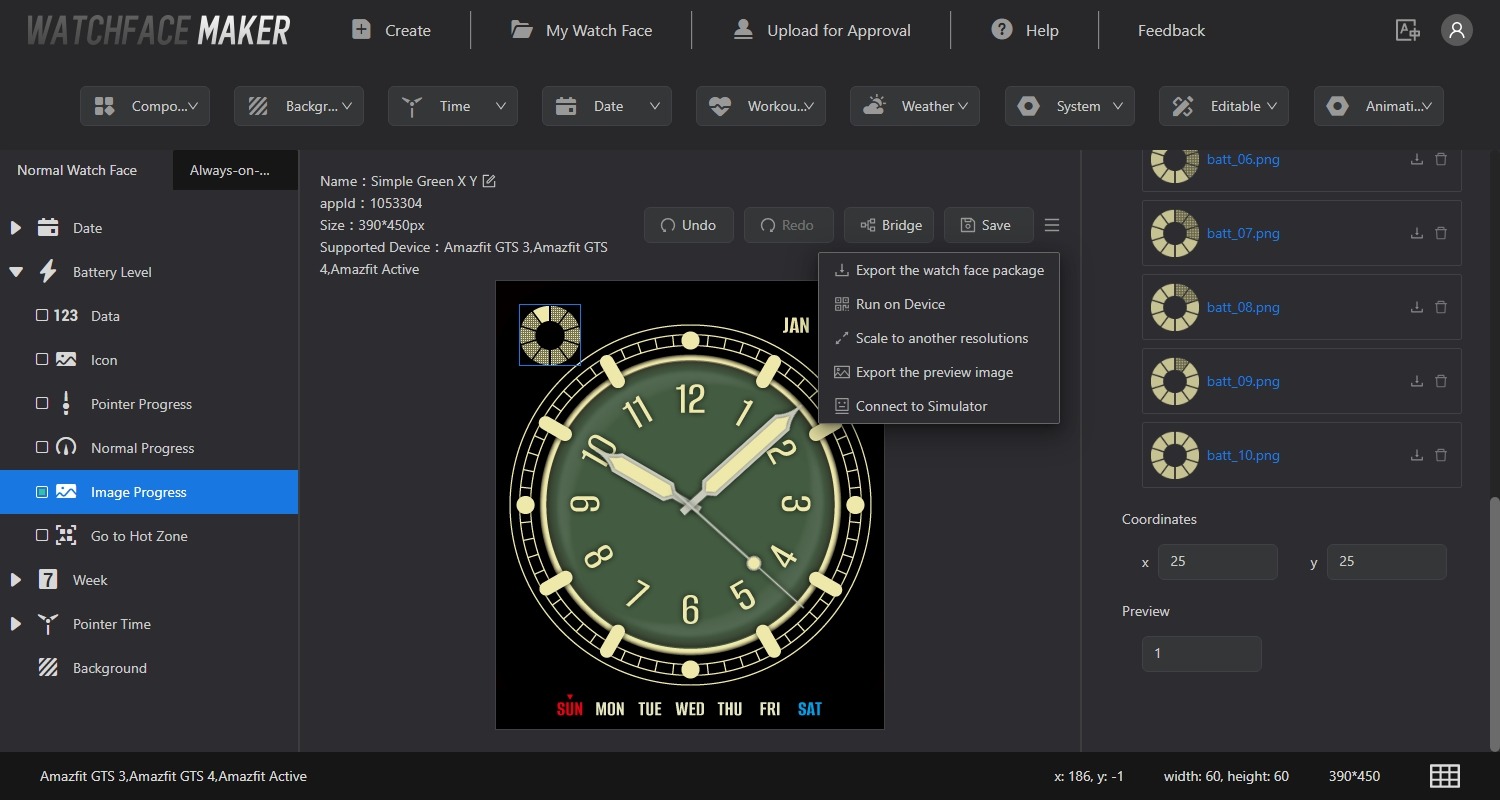The width and height of the screenshot is (1500, 800).
Task: Open the Weather dropdown
Action: point(914,106)
